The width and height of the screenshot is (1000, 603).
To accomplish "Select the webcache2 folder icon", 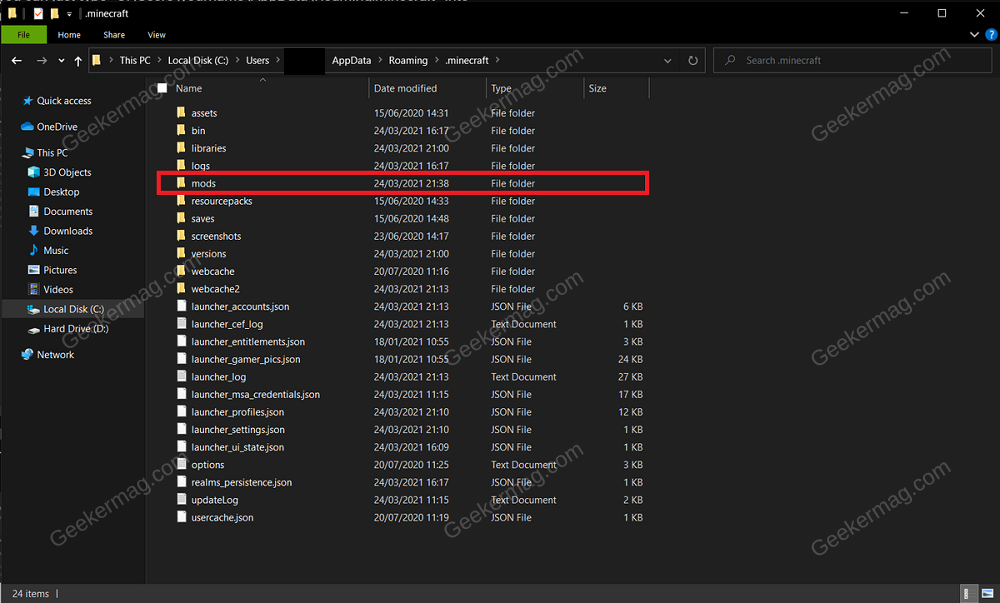I will (x=181, y=288).
